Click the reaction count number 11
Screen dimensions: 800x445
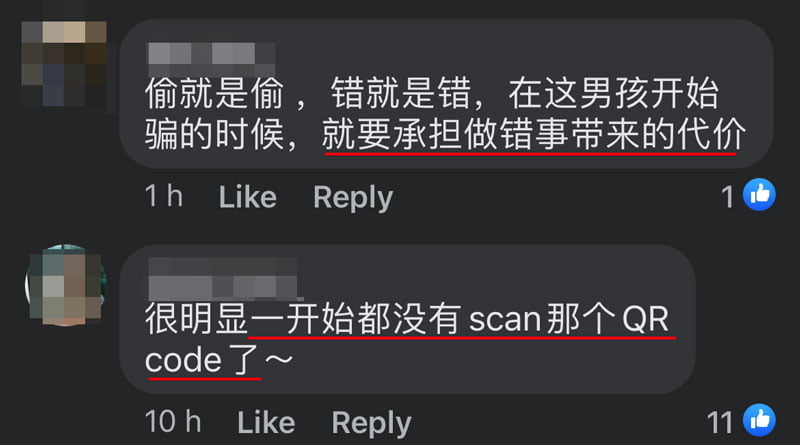click(720, 423)
